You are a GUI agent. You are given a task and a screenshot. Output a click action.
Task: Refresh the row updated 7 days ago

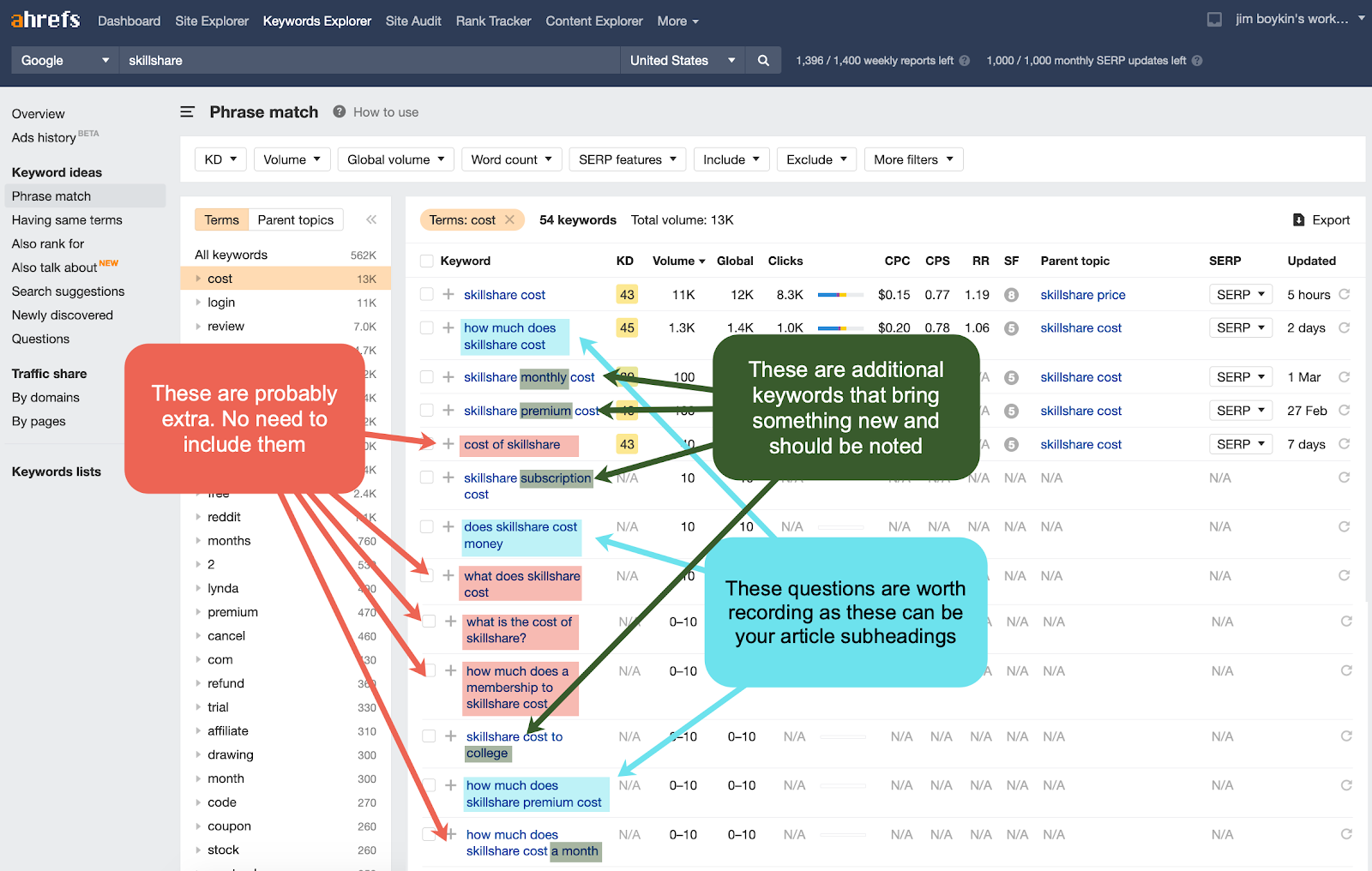click(1345, 443)
